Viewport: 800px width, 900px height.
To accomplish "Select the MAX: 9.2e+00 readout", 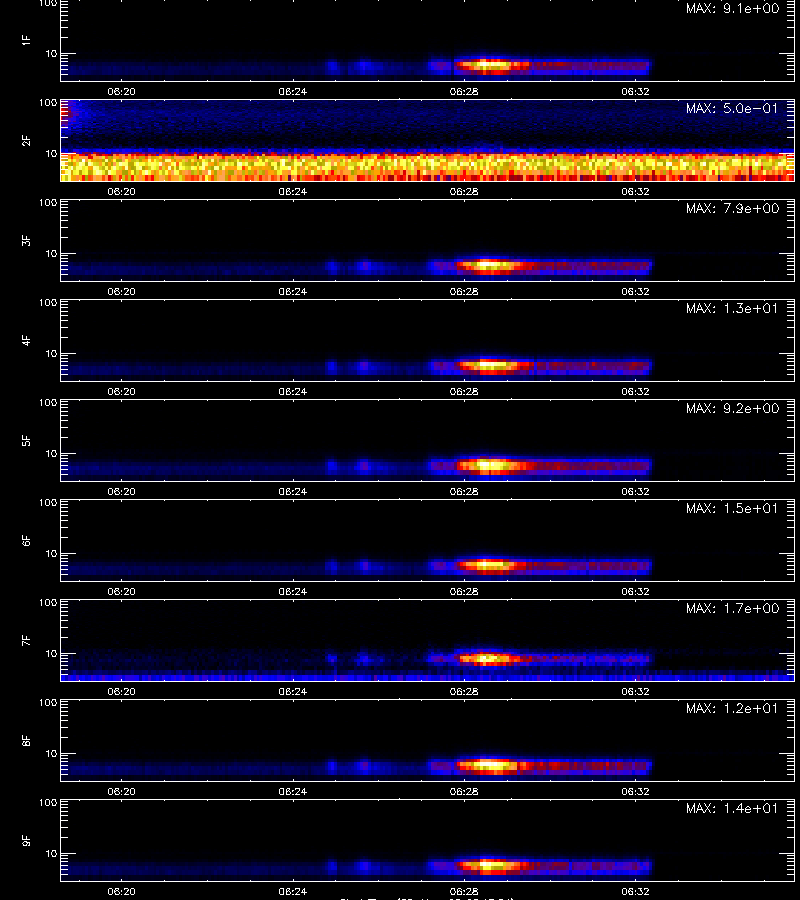I will [x=732, y=408].
